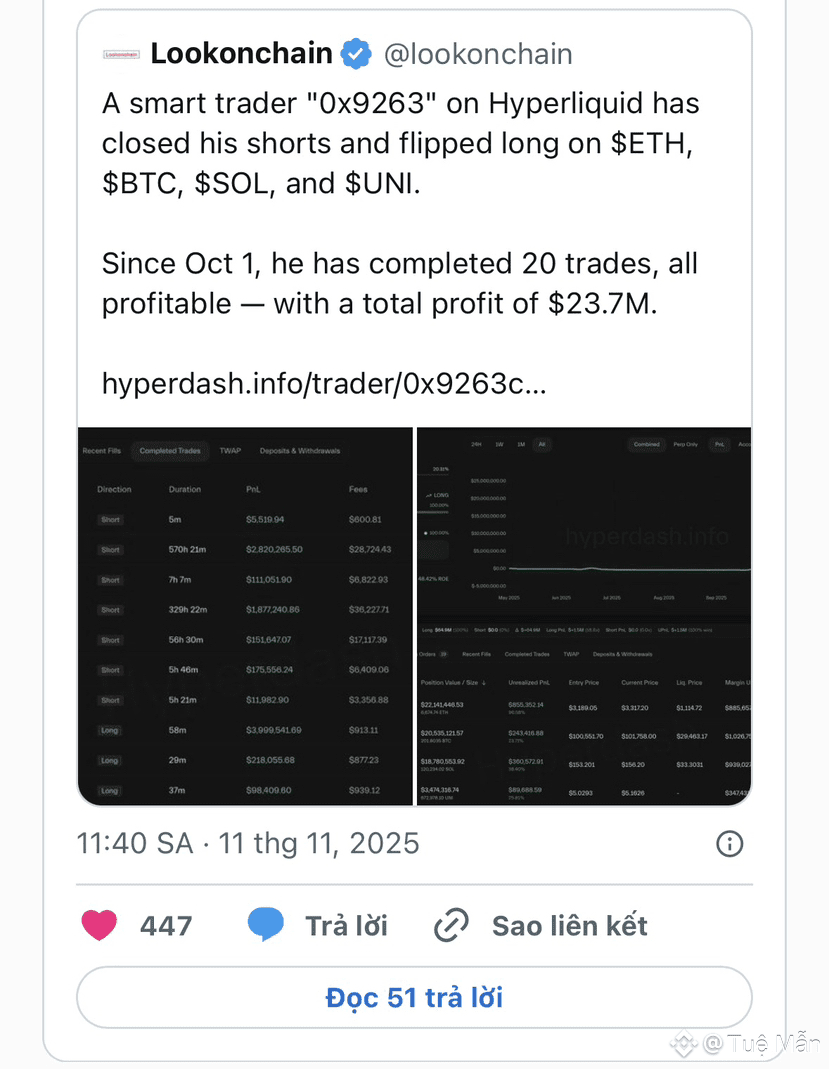829x1069 pixels.
Task: Click the Lookonchain profile avatar
Action: [x=121, y=54]
